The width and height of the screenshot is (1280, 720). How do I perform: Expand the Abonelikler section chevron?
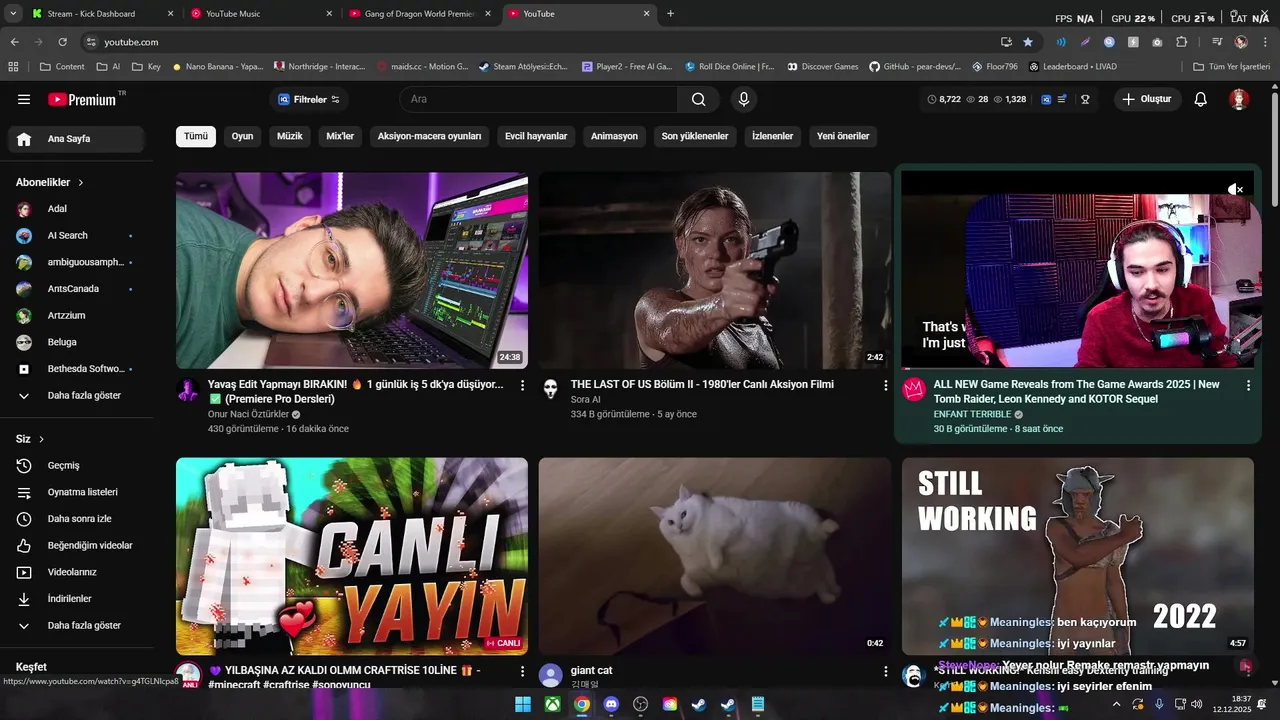(x=81, y=183)
